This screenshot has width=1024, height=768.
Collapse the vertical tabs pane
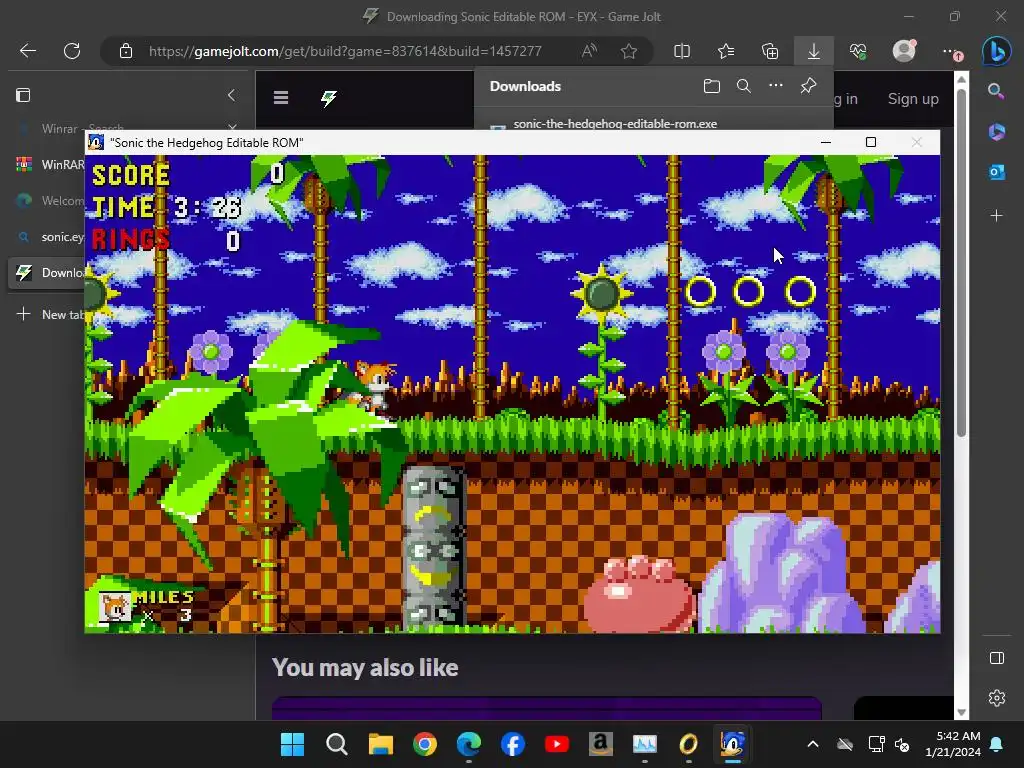tap(231, 95)
